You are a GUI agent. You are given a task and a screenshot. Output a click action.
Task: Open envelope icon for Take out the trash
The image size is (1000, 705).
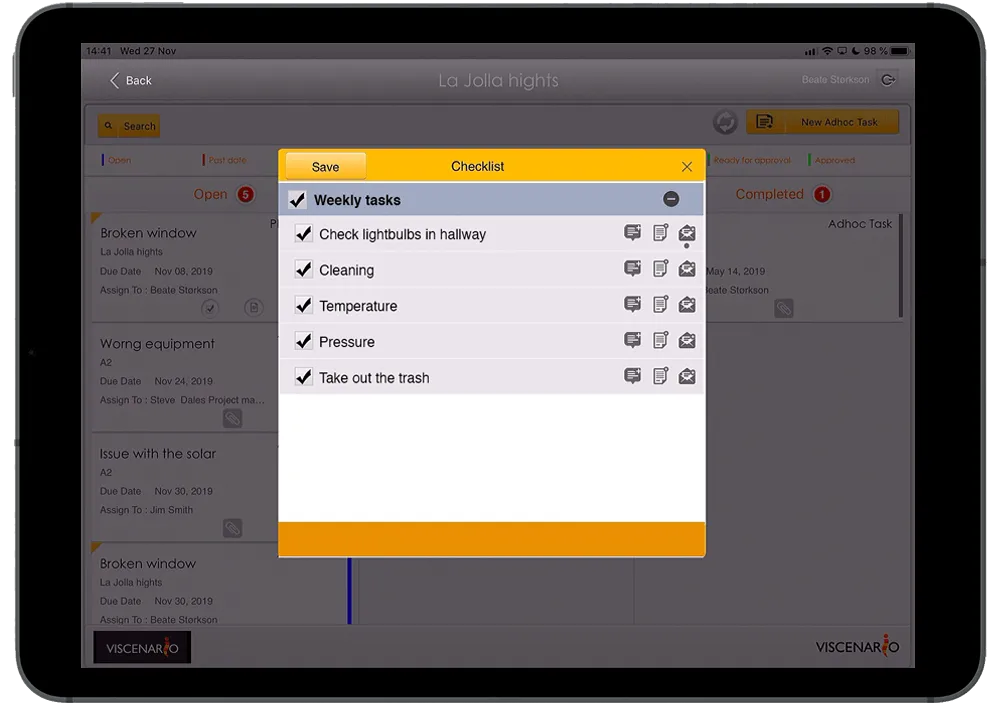[687, 376]
